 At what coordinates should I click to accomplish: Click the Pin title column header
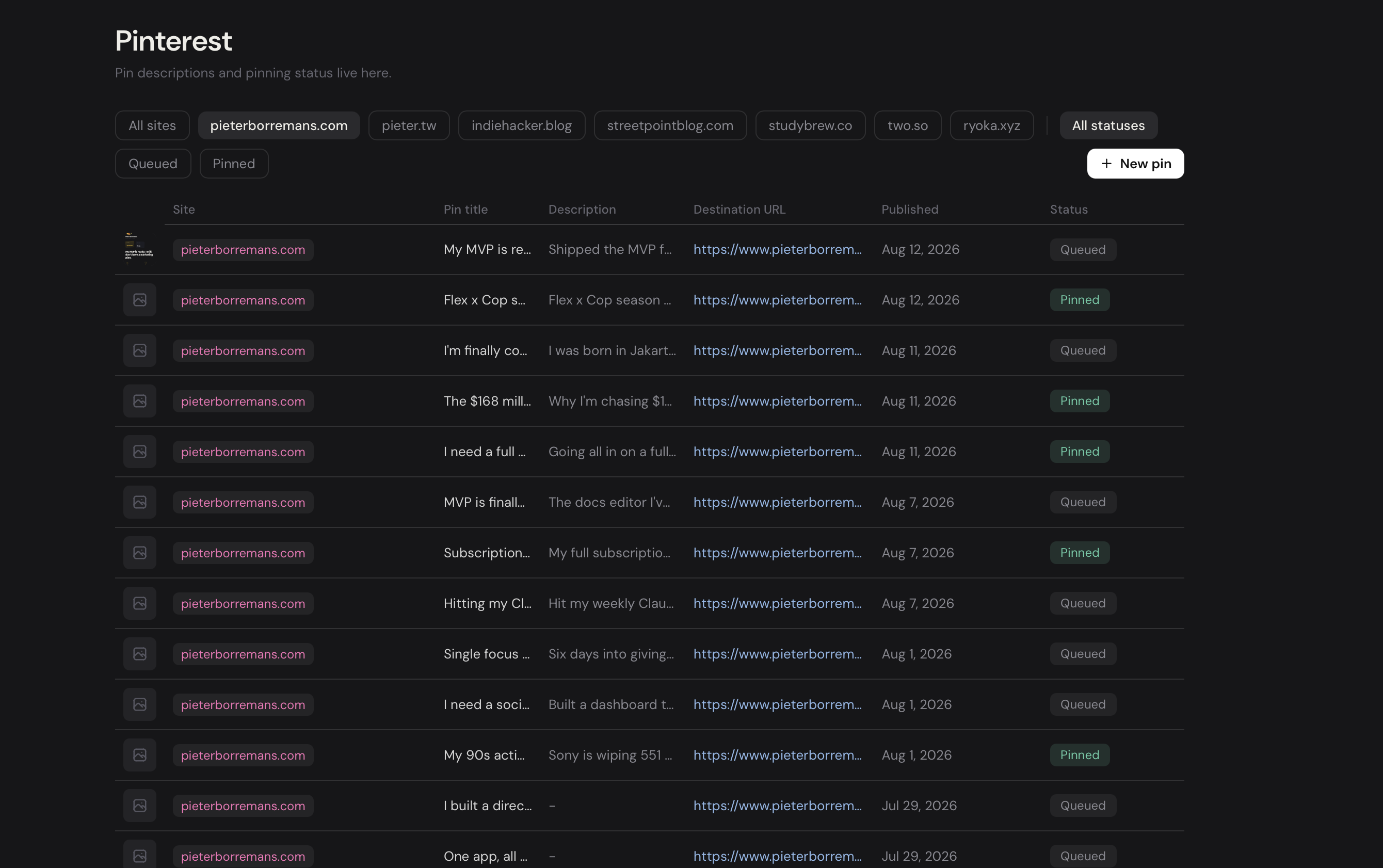tap(465, 209)
